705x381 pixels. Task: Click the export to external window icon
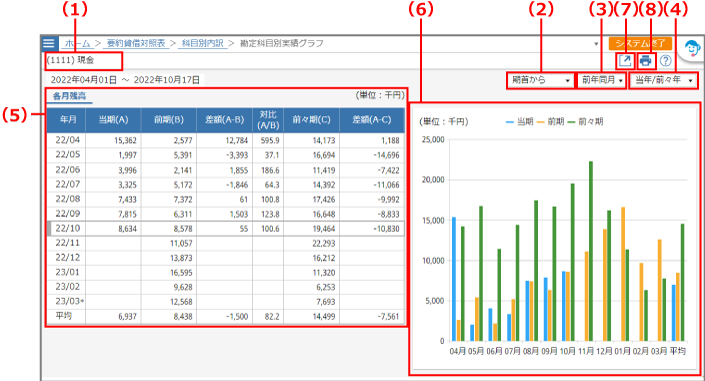click(x=625, y=60)
